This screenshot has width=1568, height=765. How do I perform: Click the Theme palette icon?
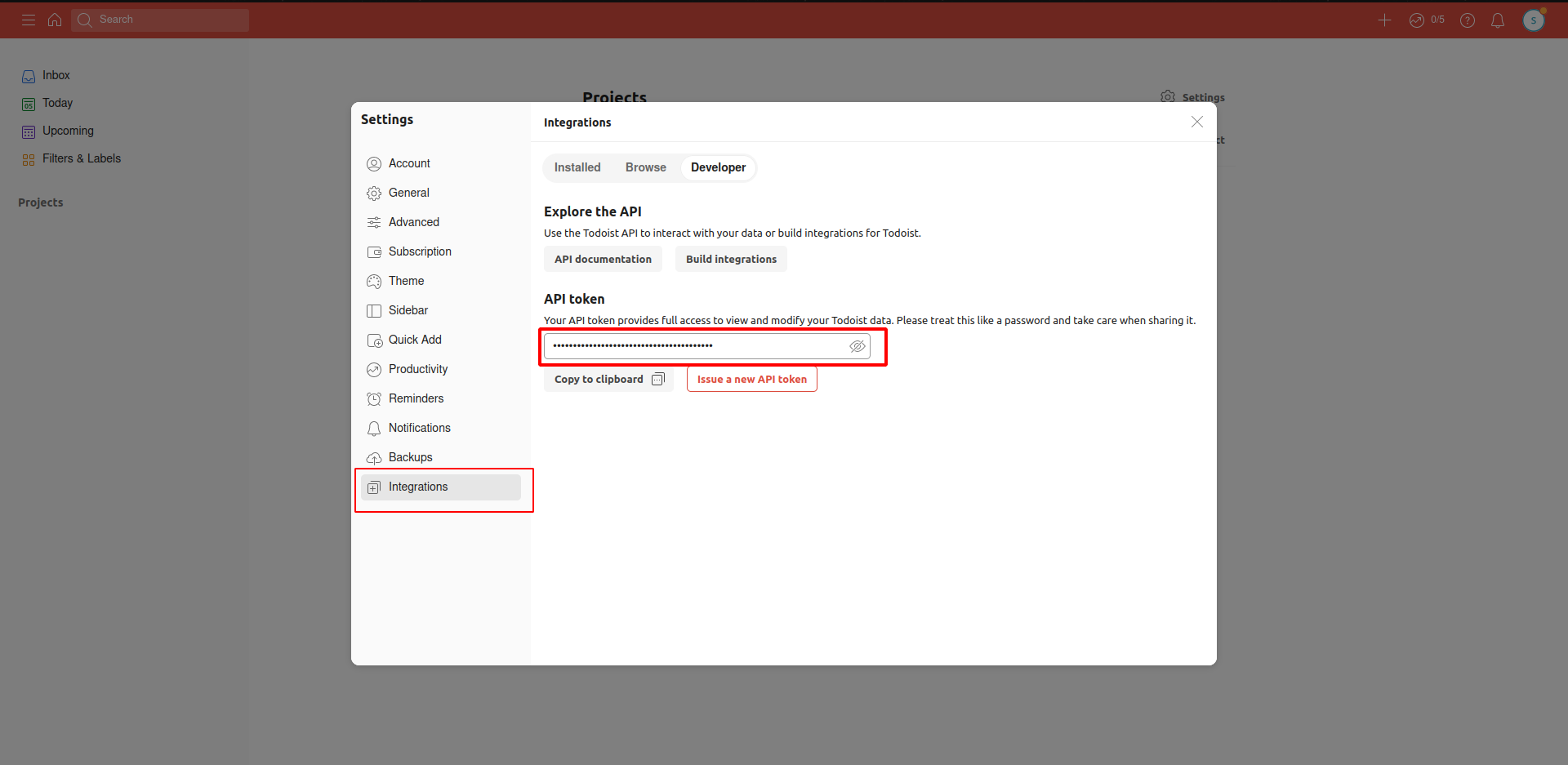tap(374, 282)
